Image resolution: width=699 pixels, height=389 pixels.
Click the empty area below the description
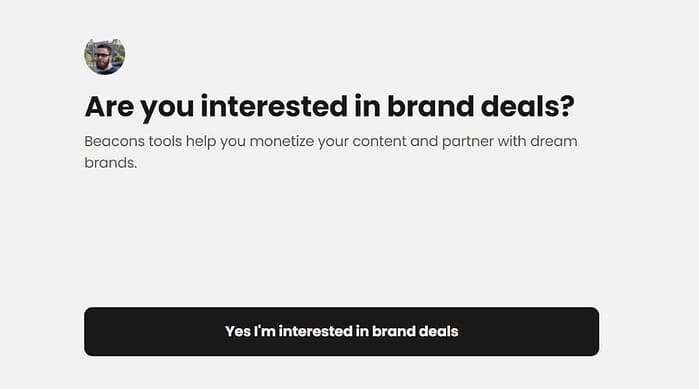pyautogui.click(x=341, y=238)
